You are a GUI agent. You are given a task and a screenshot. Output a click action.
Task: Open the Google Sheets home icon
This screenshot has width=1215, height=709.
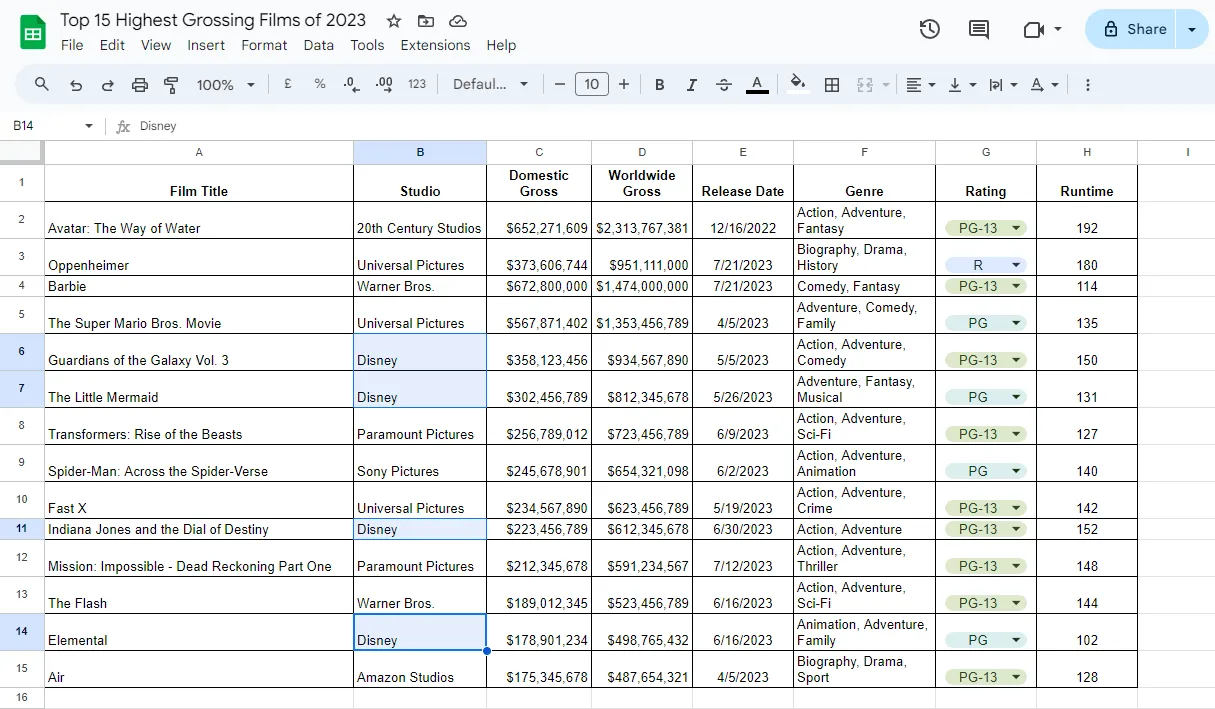pyautogui.click(x=33, y=32)
